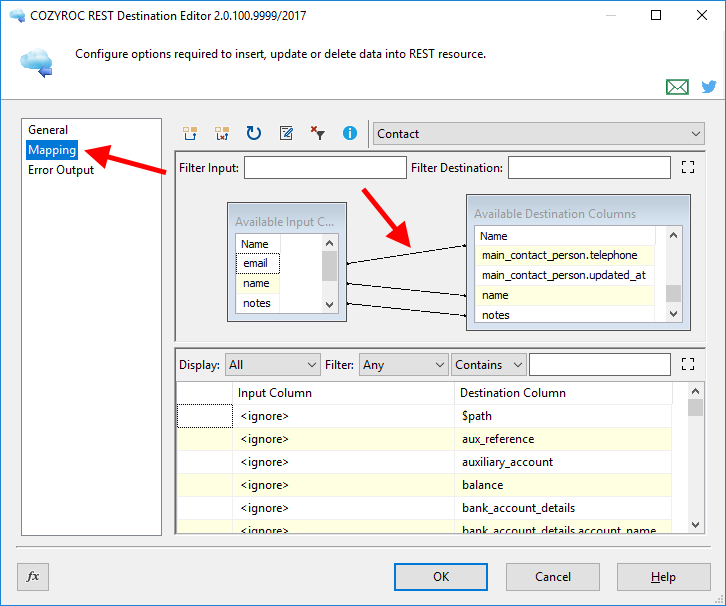Click the map all columns toolbar icon

[x=190, y=133]
